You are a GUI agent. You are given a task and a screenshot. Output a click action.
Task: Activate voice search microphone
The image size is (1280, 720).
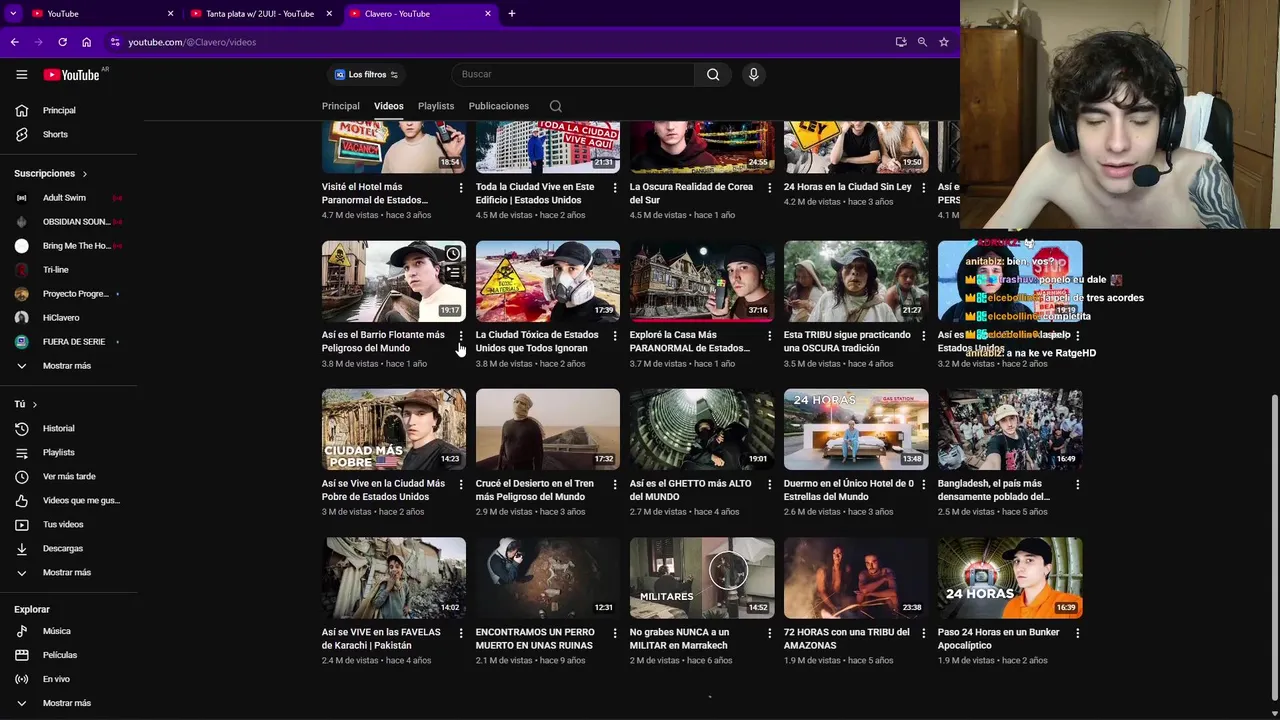[x=754, y=74]
